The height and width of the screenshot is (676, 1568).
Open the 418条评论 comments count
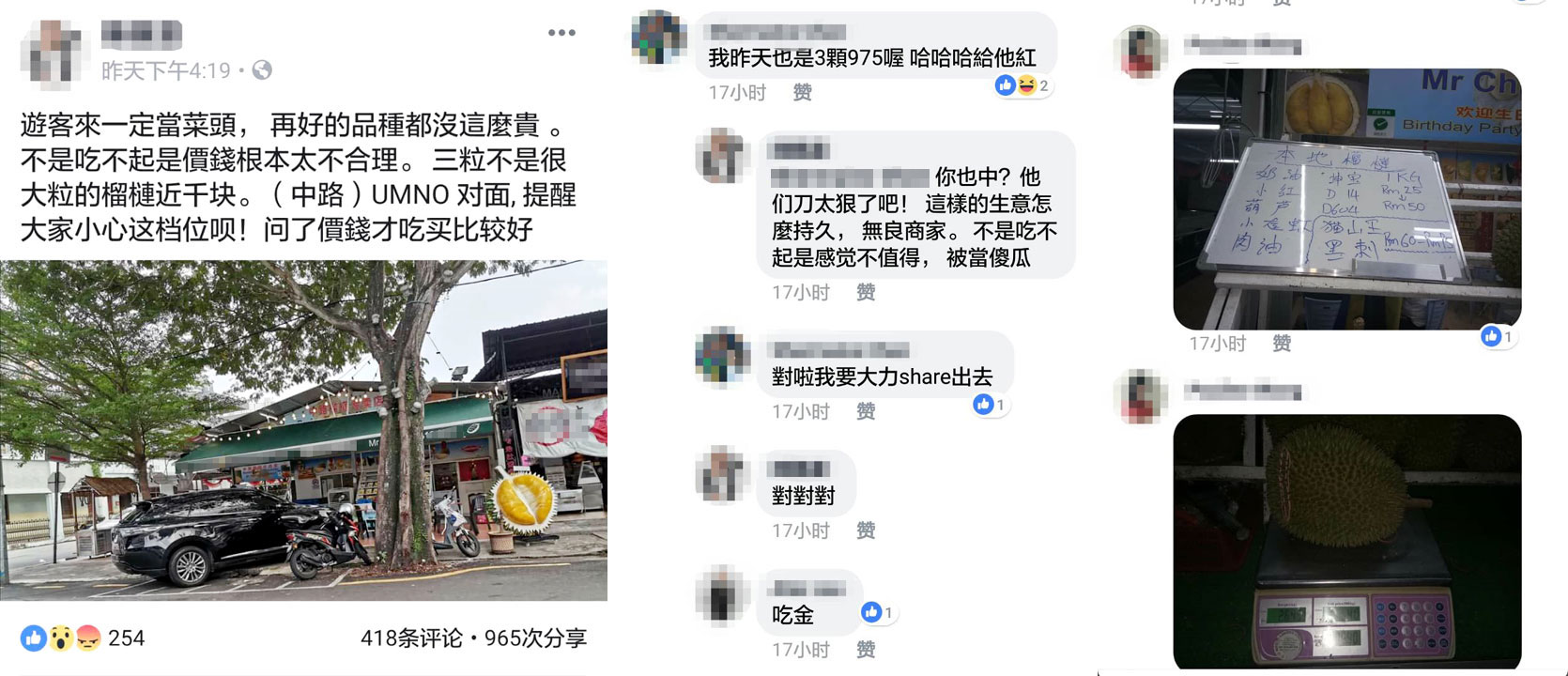[x=411, y=638]
